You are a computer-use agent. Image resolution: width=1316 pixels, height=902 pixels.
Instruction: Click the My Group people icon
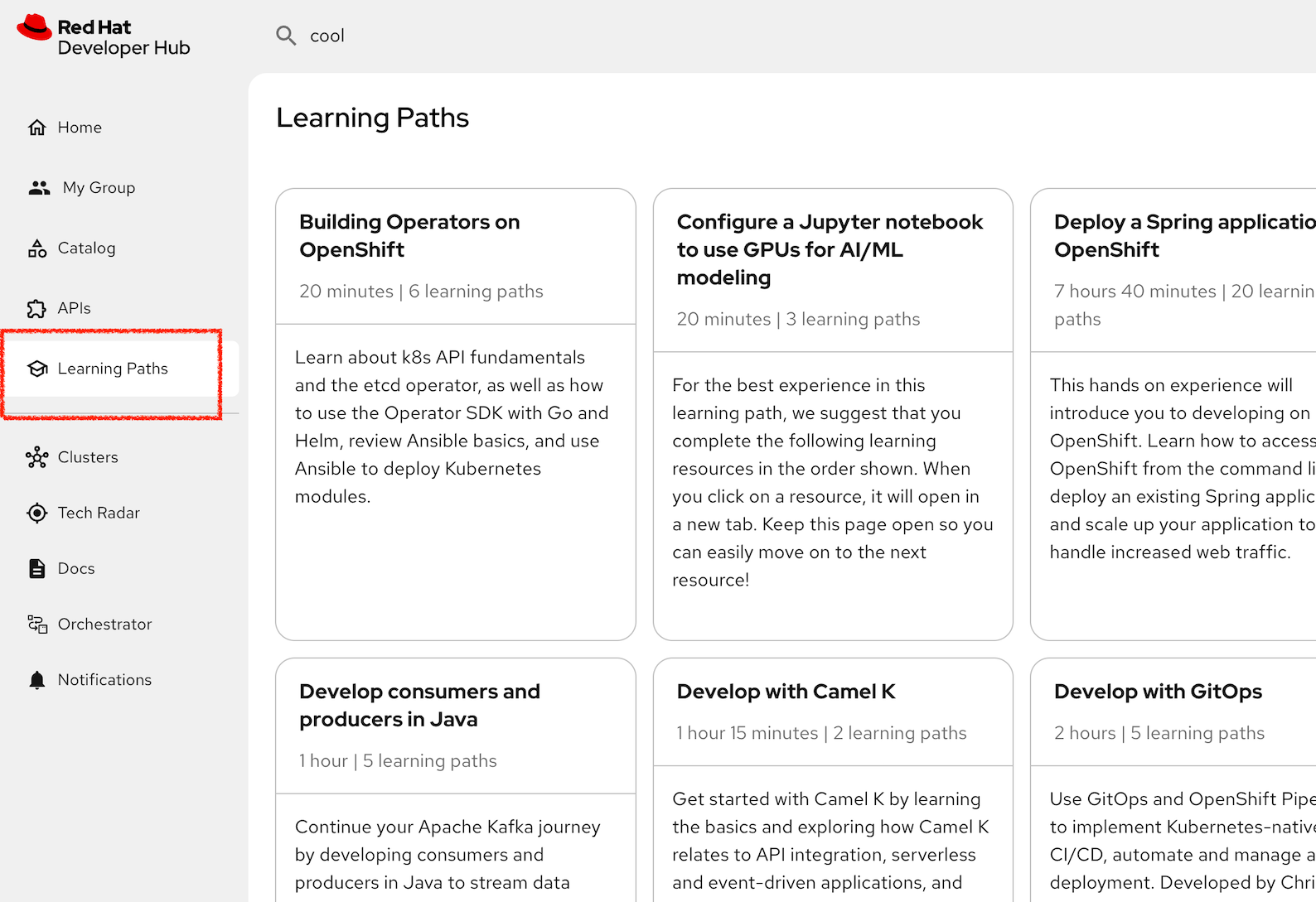click(x=39, y=188)
